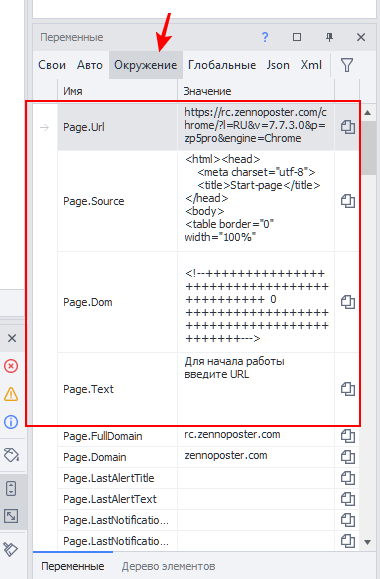Image resolution: width=380 pixels, height=579 pixels.
Task: Click the 'Для начала работы' value cell
Action: coord(256,389)
